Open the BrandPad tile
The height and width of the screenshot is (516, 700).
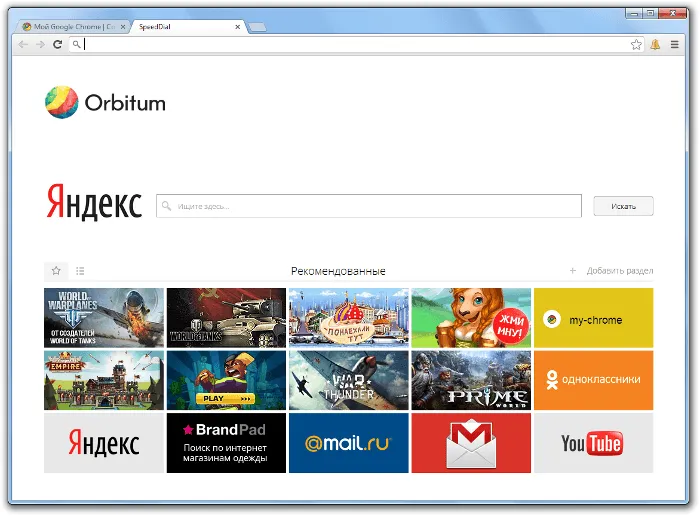pos(226,443)
